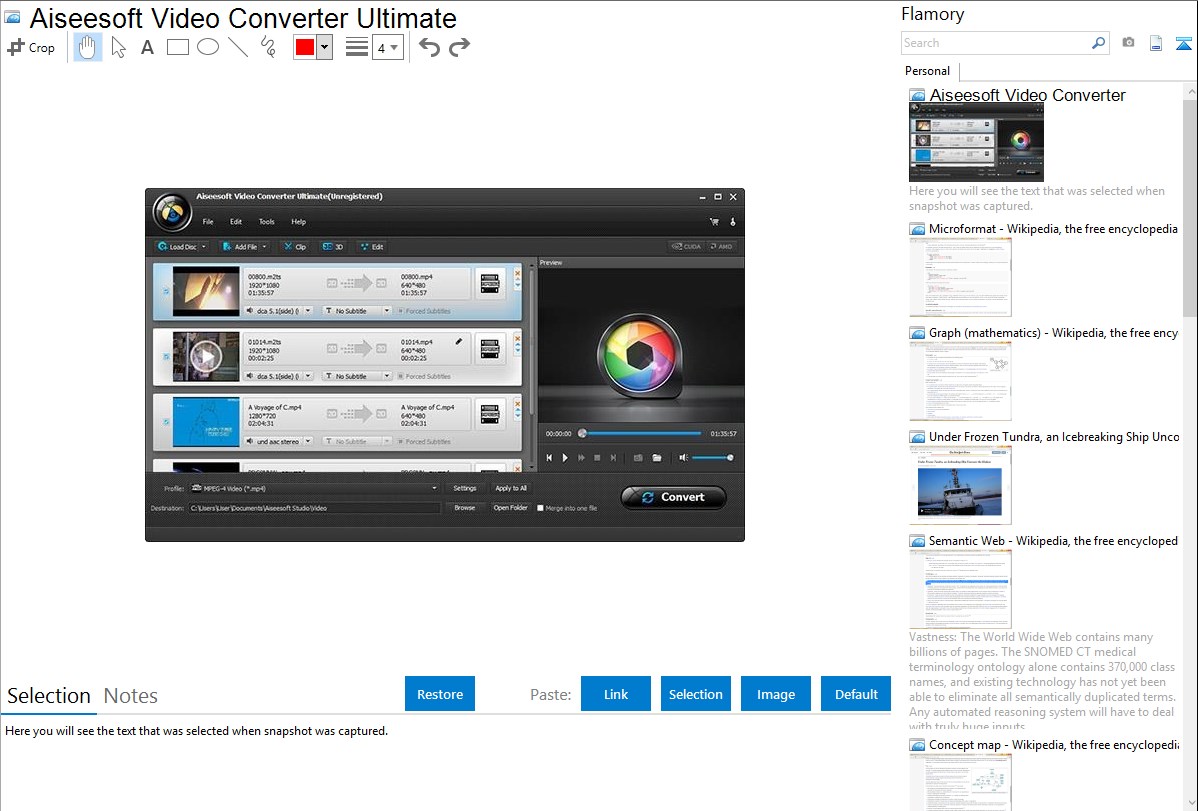Screen dimensions: 1198x811
Task: Expand the line width dropdown showing 4
Action: 388,47
